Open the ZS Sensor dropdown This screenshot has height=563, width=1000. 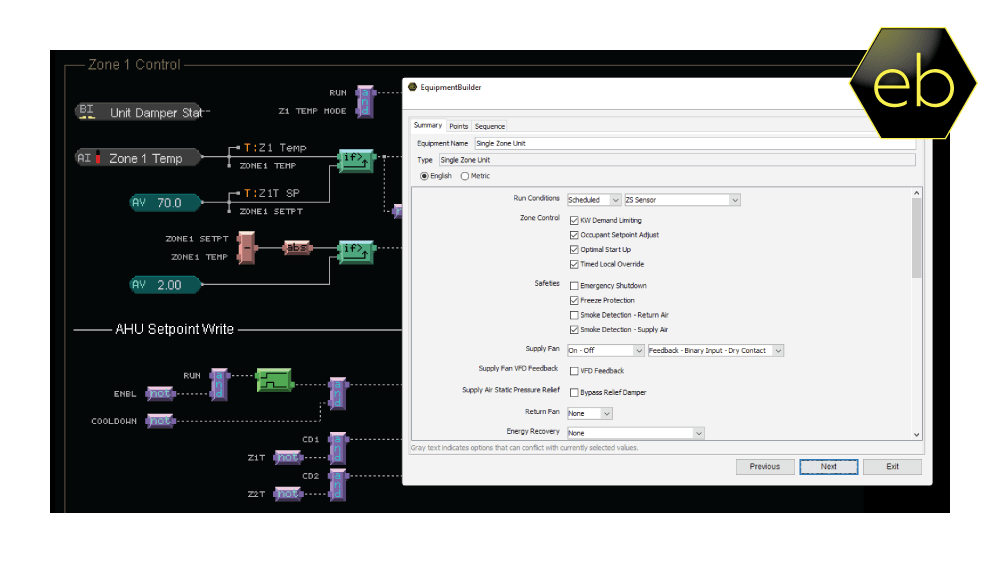tap(682, 200)
